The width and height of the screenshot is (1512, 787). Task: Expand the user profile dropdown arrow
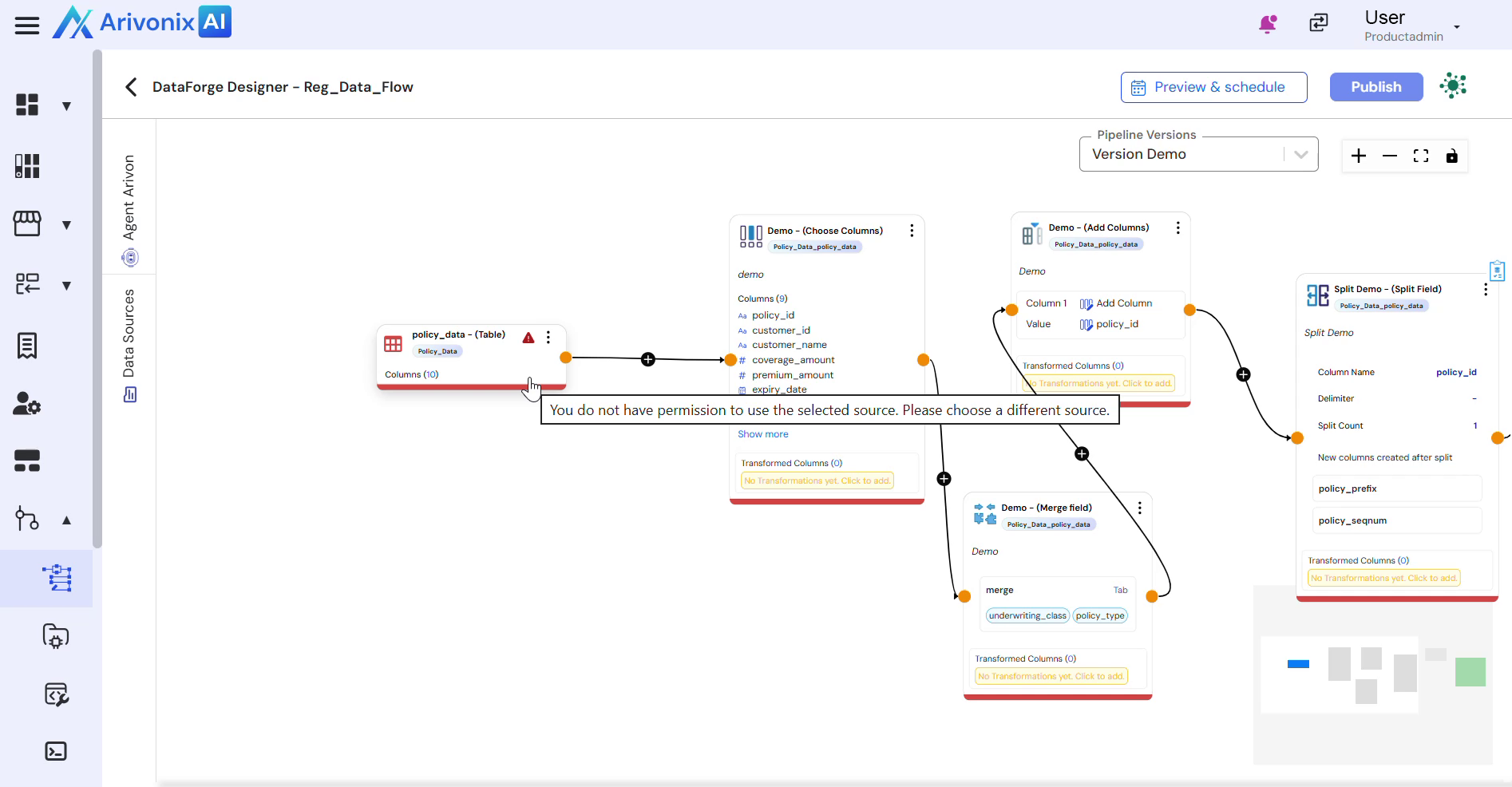[1457, 27]
